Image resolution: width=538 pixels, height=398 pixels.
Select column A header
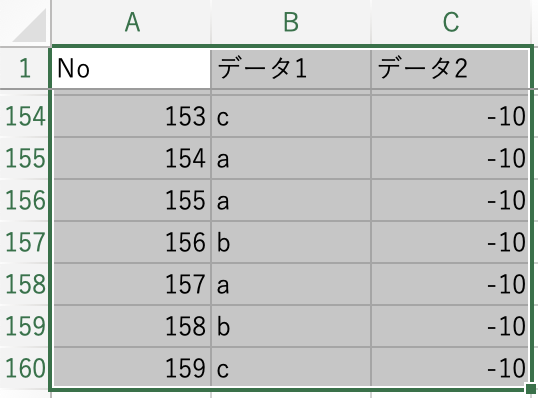[132, 22]
